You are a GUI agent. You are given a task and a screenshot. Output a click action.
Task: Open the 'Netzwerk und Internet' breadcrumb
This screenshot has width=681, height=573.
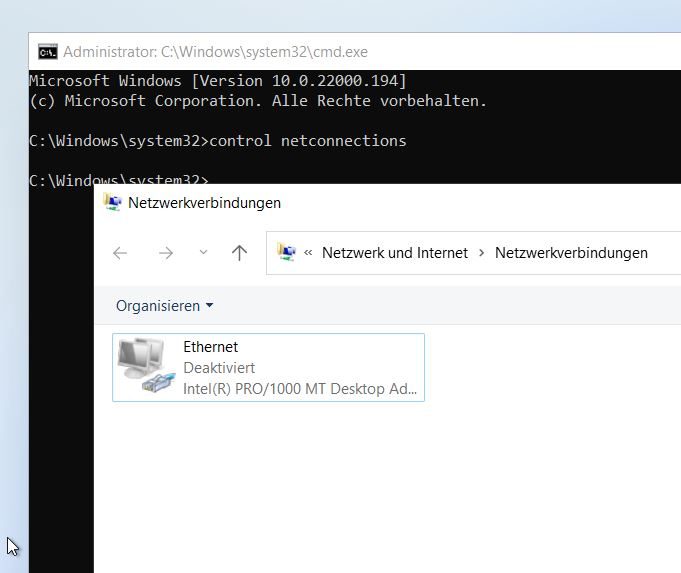[x=395, y=253]
